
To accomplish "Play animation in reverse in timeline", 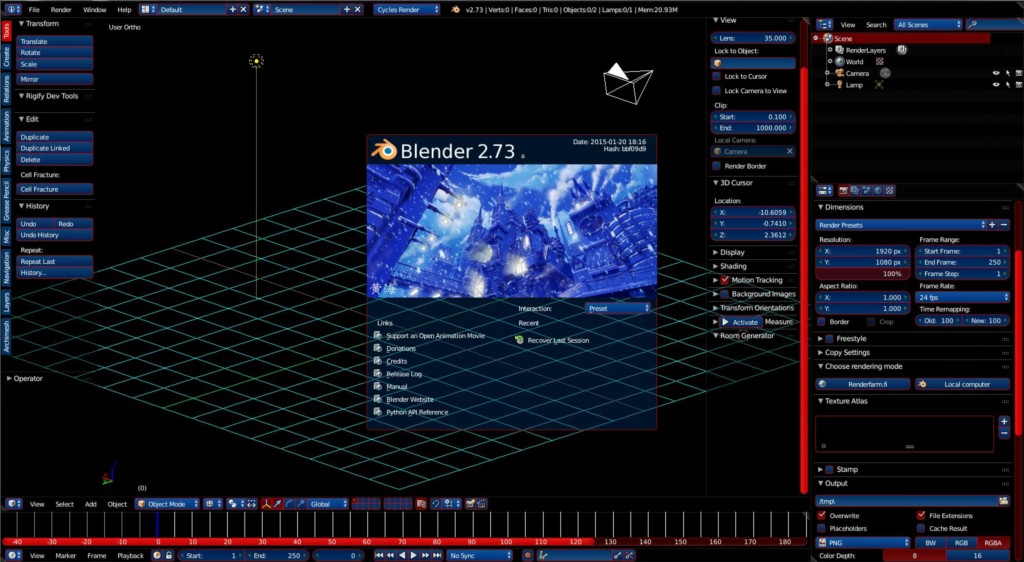I will coord(402,555).
